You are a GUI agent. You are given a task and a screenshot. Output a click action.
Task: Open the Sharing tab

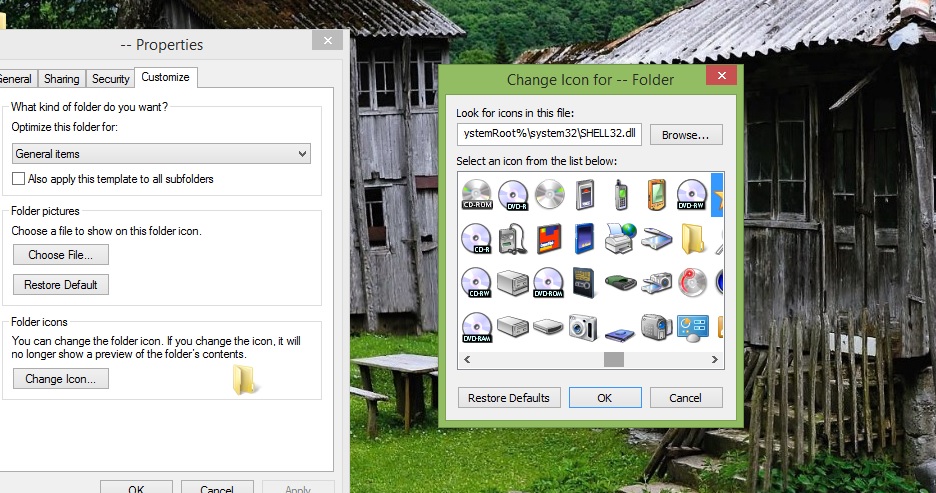[61, 79]
